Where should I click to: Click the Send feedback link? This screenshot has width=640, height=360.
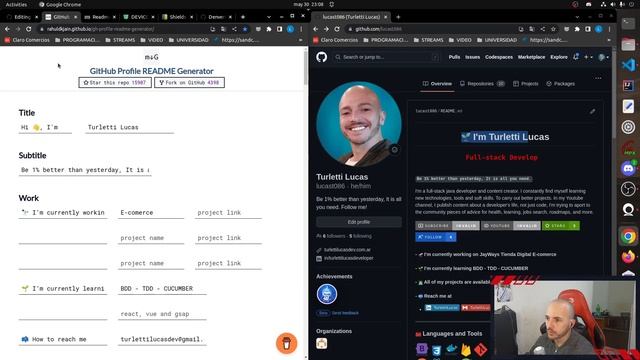[x=345, y=313]
